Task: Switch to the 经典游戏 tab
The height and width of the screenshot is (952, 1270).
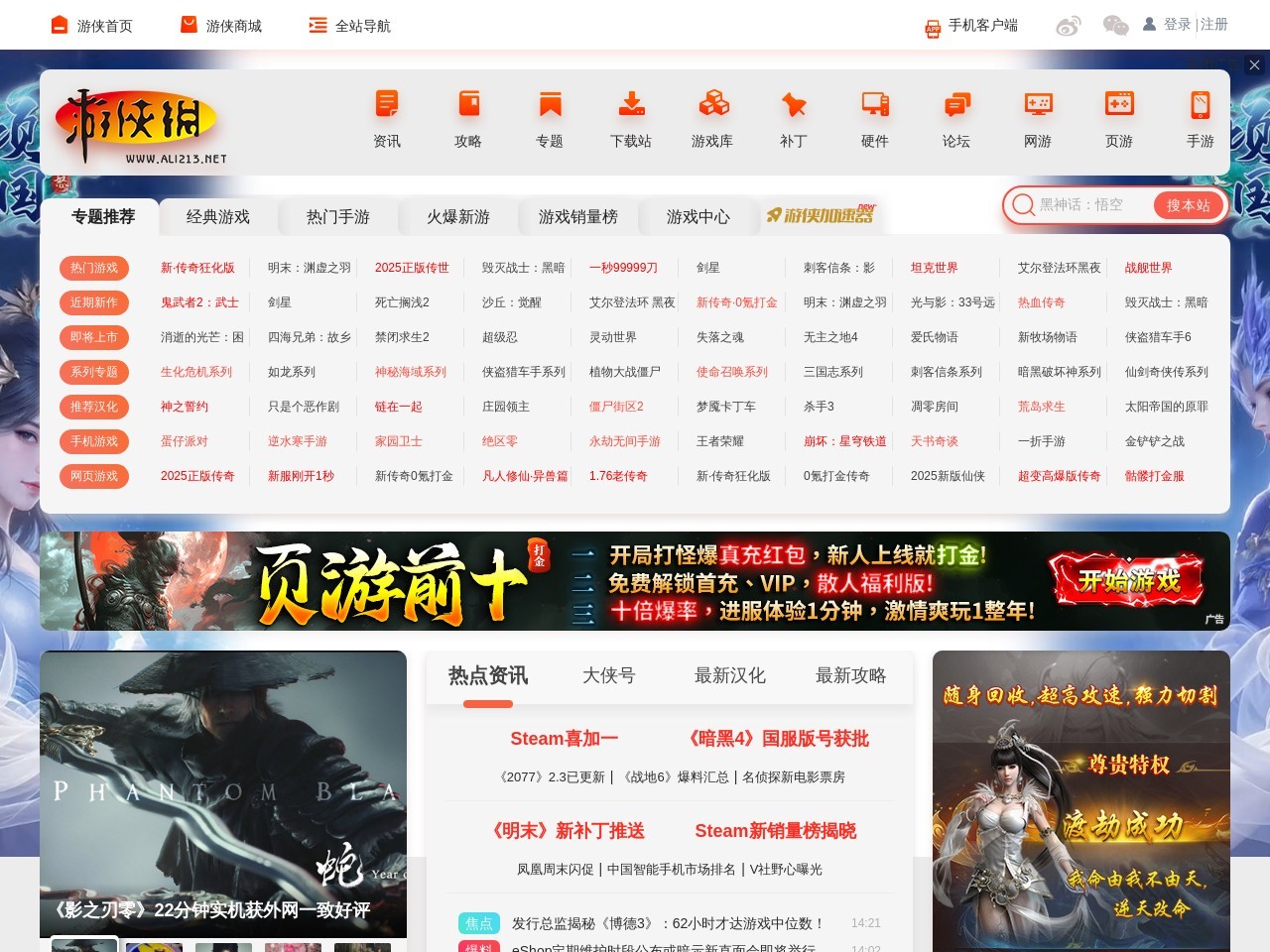Action: [218, 216]
